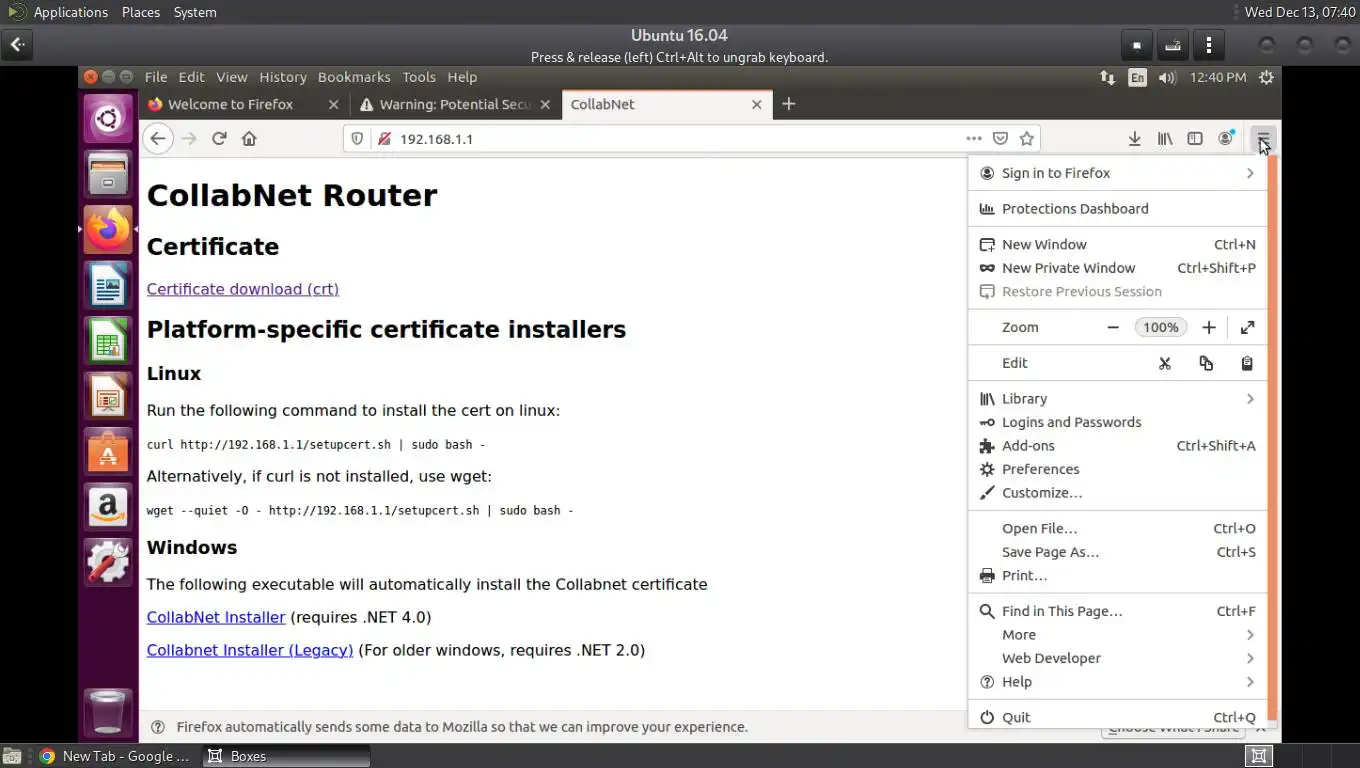
Task: Click the tracking protection shield icon
Action: (x=357, y=139)
